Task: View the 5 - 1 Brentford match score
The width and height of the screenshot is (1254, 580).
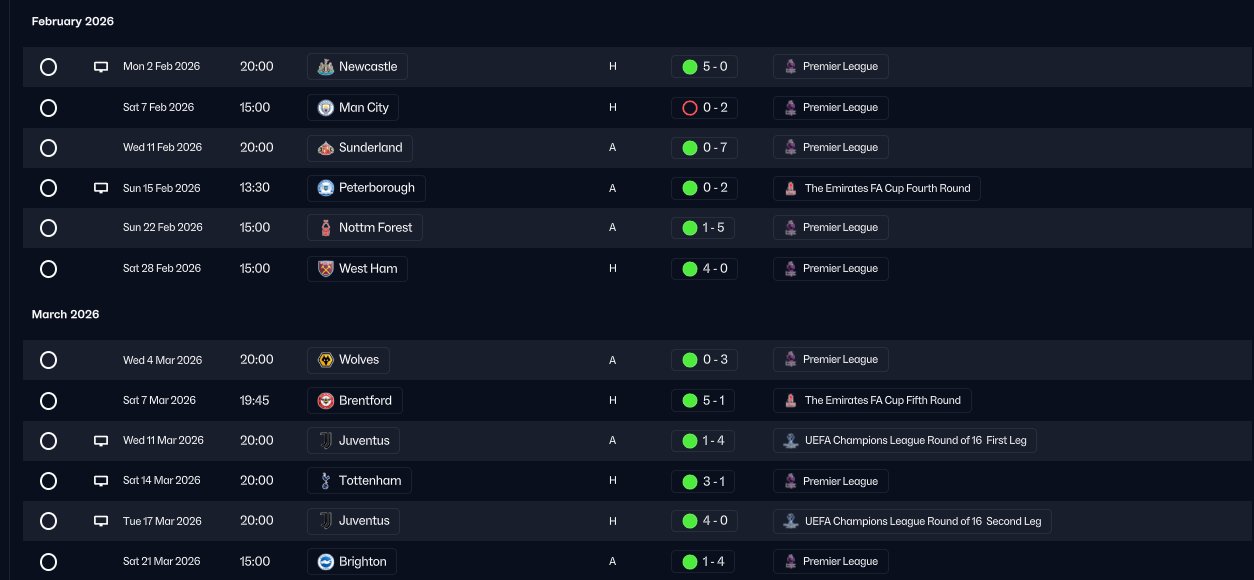Action: coord(704,401)
